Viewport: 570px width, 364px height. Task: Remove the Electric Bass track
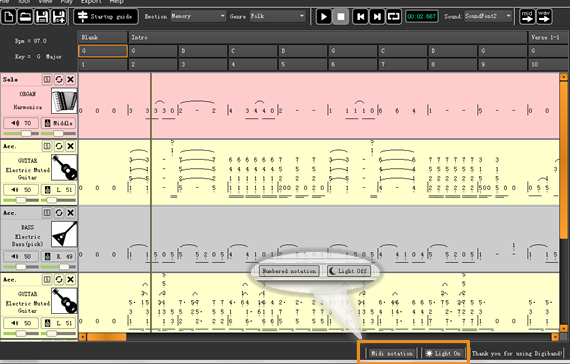pos(71,213)
